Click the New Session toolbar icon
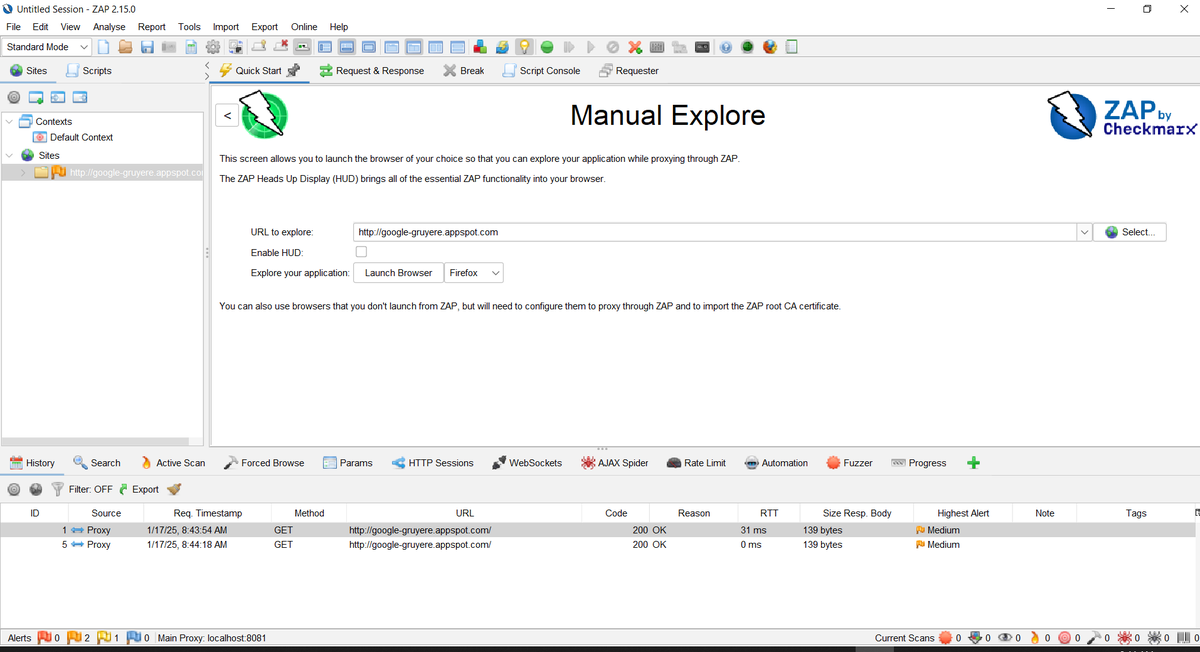 click(x=103, y=47)
